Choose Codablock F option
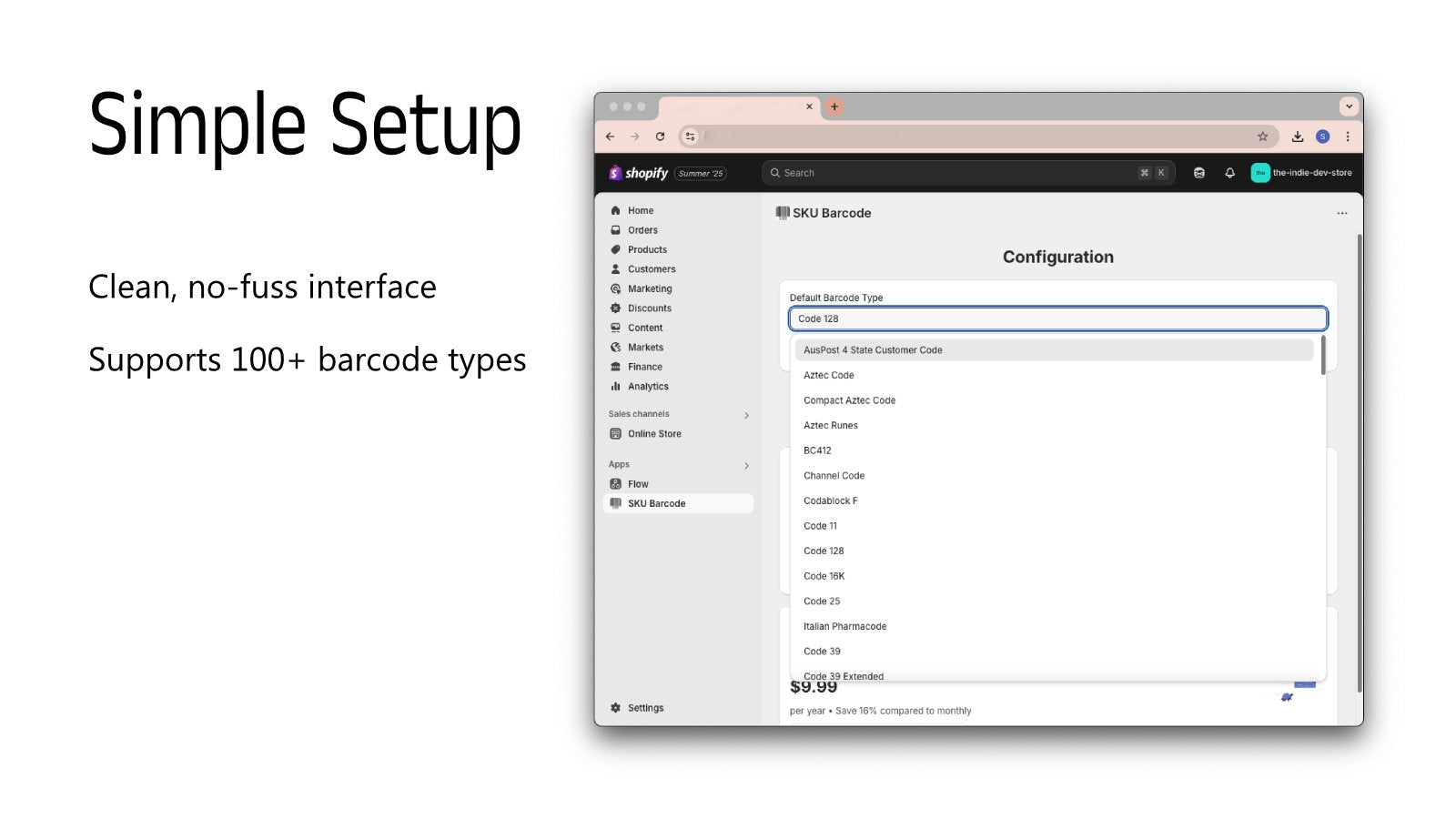The image size is (1456, 819). pyautogui.click(x=1054, y=501)
